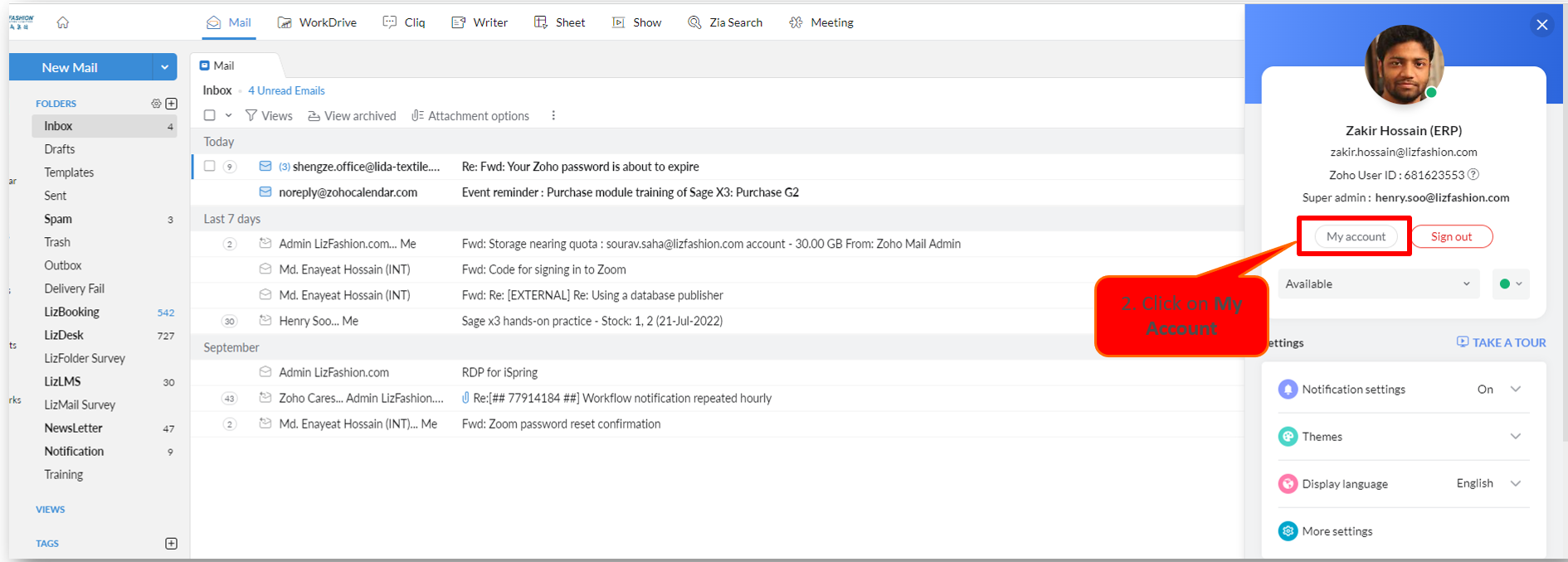Click Zakir Hossain profile photo
Viewport: 1568px width, 562px height.
[1404, 65]
